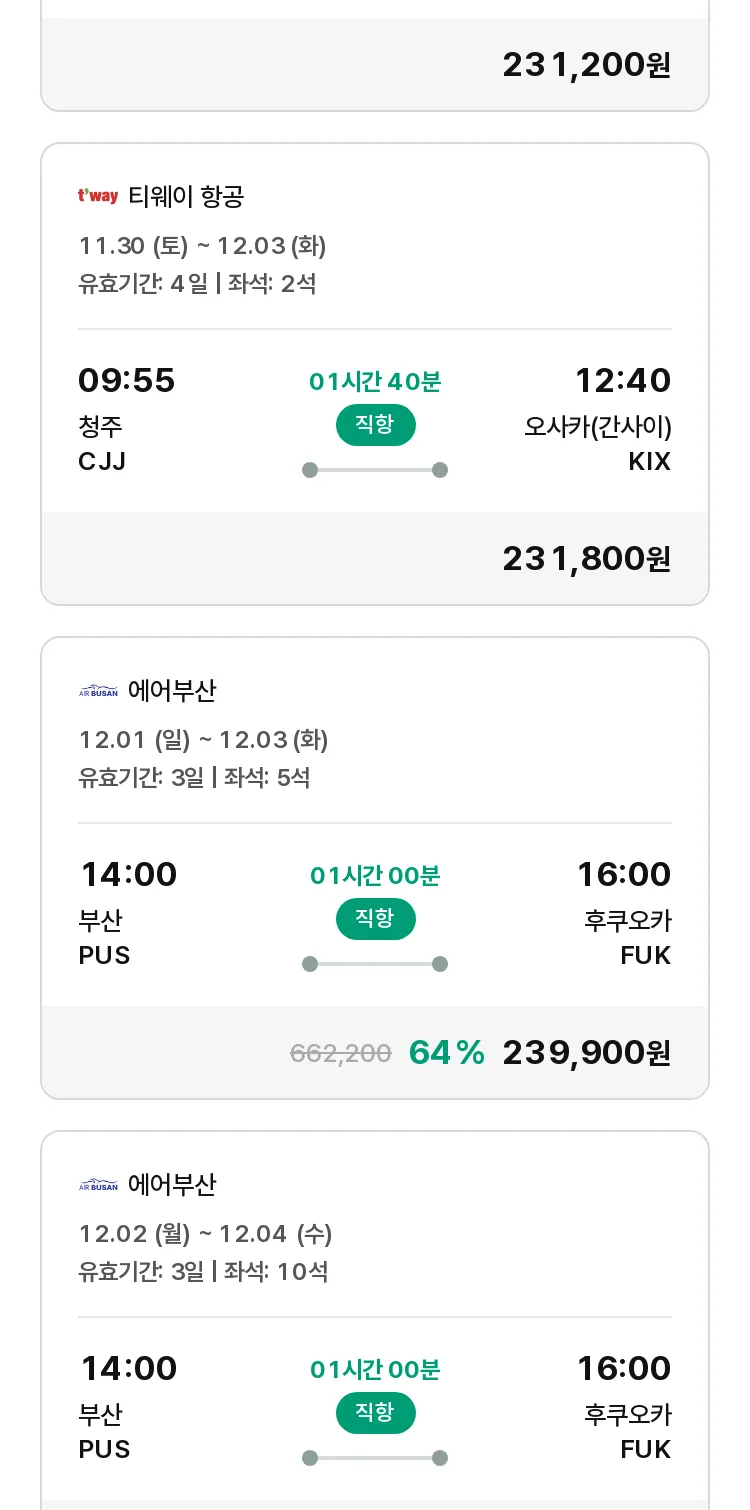Click Air Busan logo on 12.02 flight
Image resolution: width=750 pixels, height=1510 pixels.
coord(98,1185)
